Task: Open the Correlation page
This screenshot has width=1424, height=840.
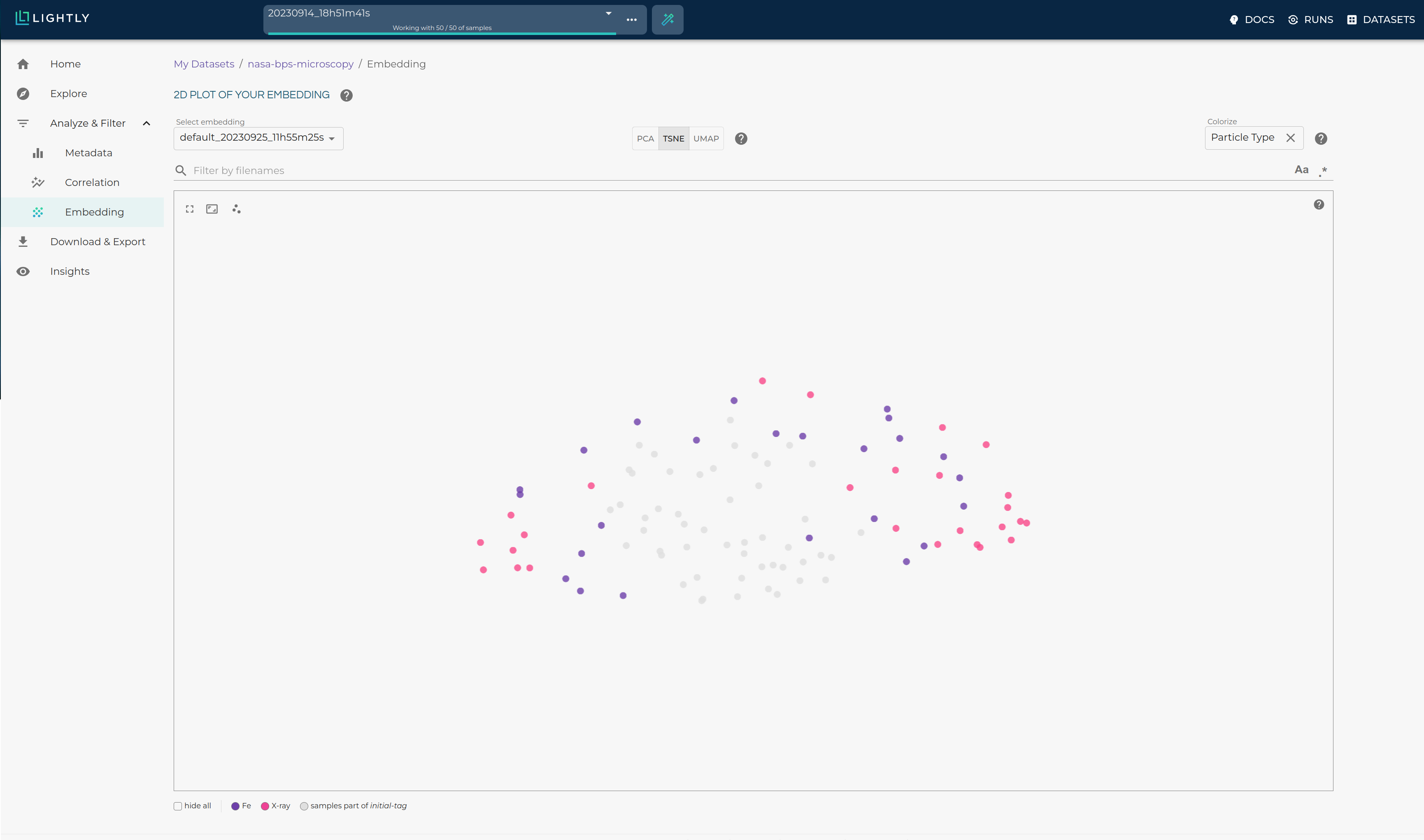Action: click(x=82, y=182)
